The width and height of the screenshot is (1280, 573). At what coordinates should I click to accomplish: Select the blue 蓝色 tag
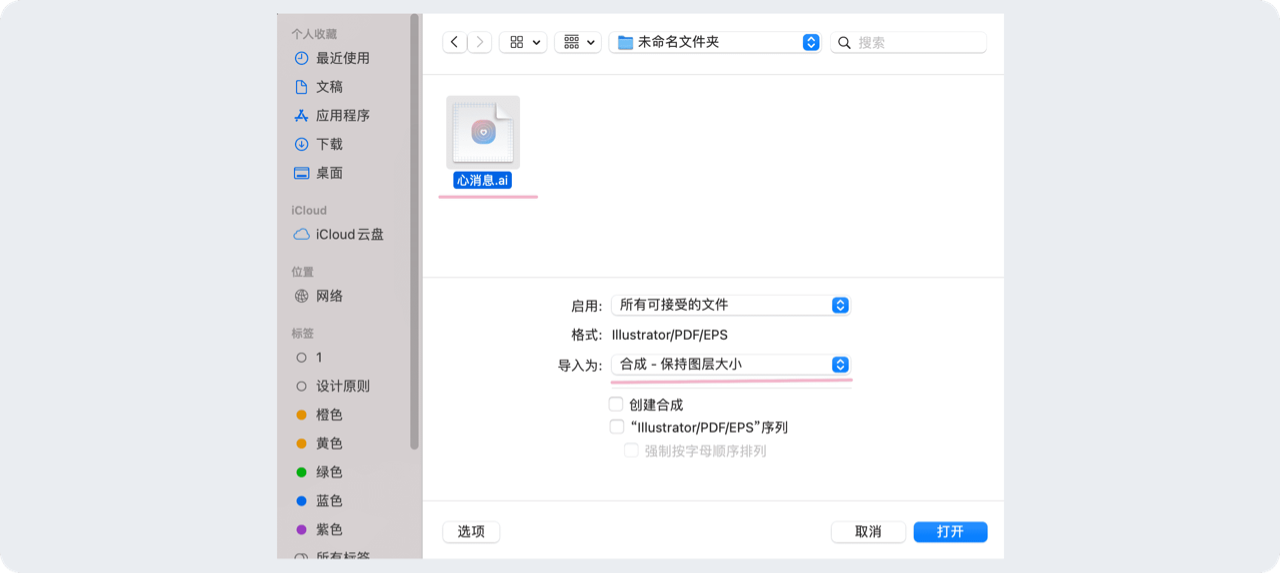click(329, 501)
